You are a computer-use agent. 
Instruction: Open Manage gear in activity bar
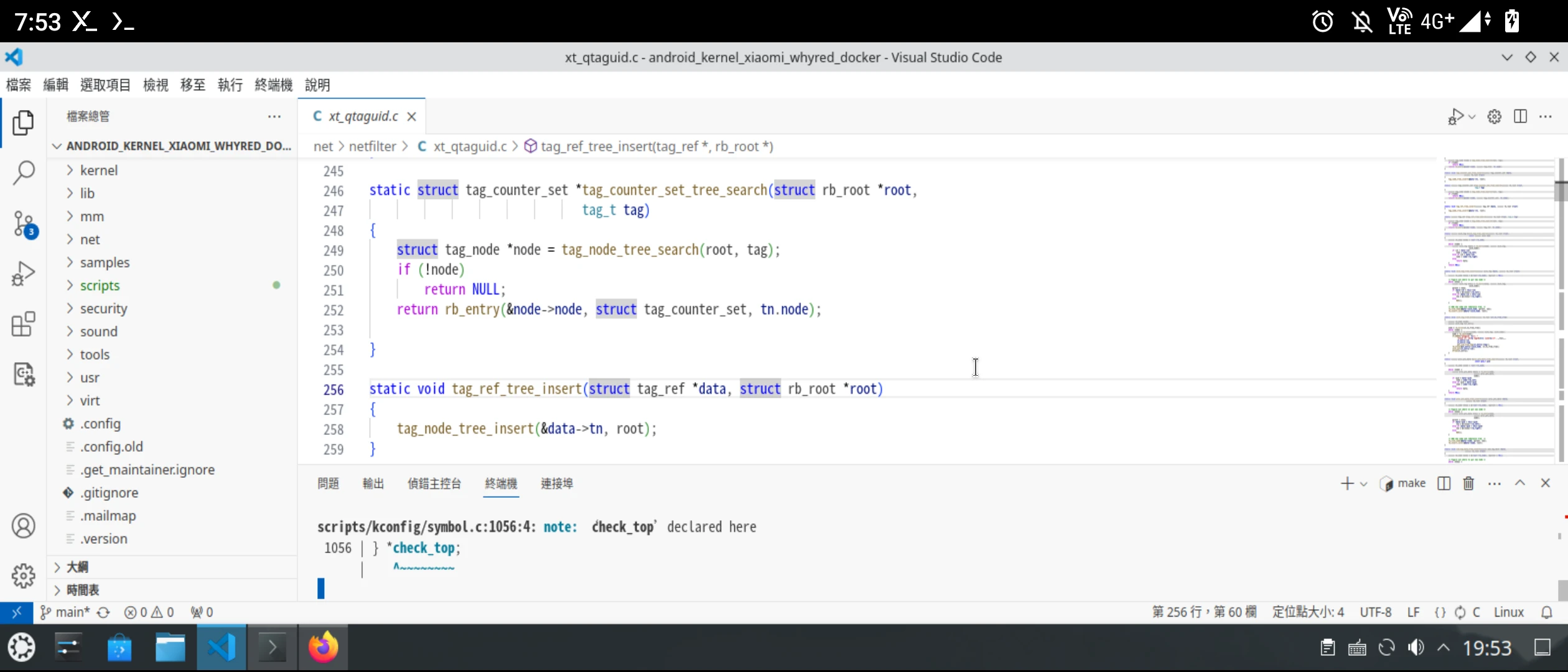[x=24, y=576]
